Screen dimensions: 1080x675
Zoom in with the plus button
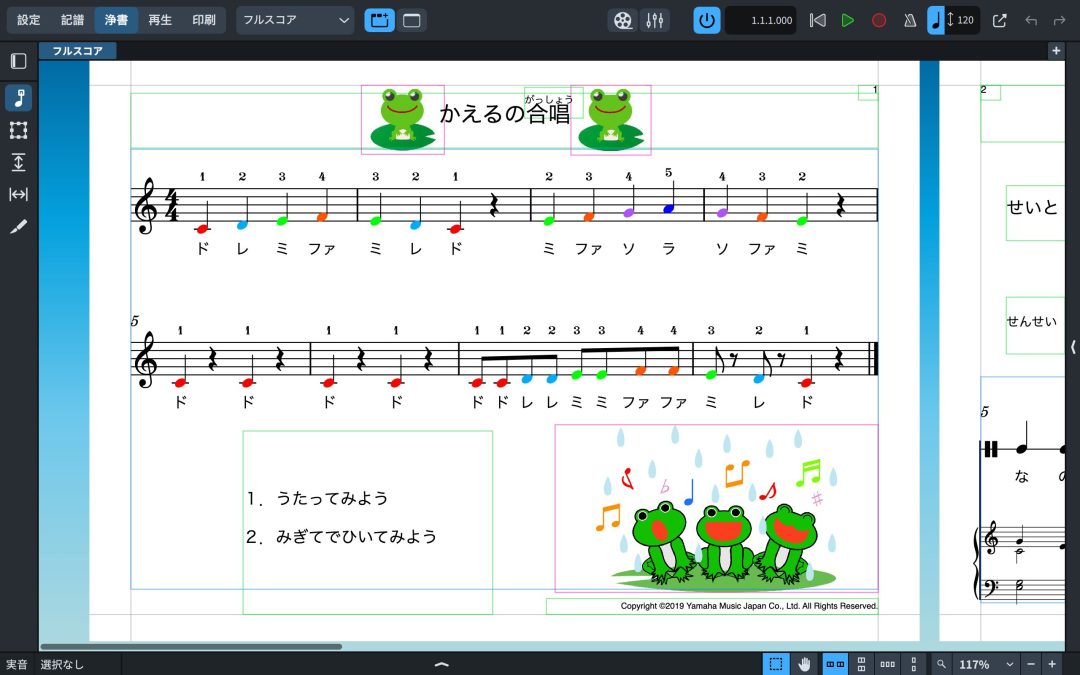pos(1052,664)
